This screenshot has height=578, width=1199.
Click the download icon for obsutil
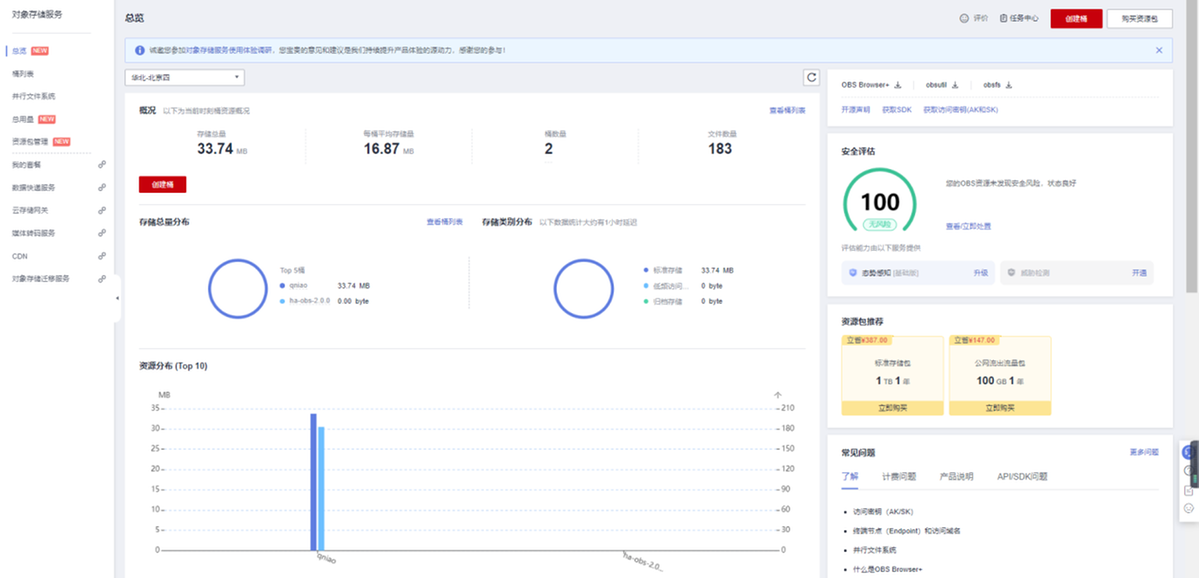tap(955, 85)
